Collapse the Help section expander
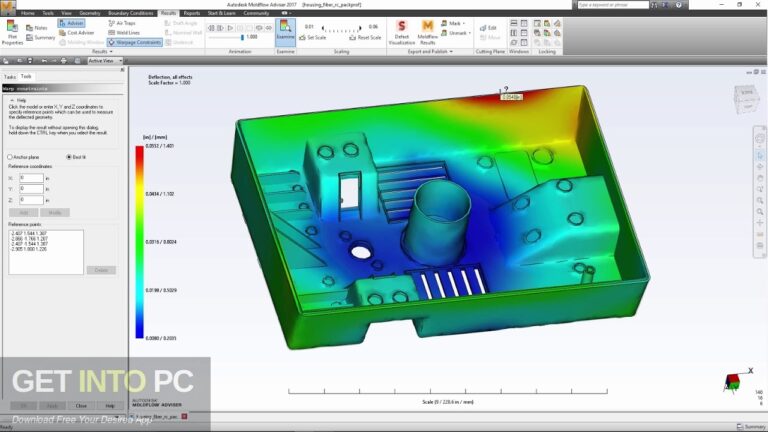768x432 pixels. 12,100
